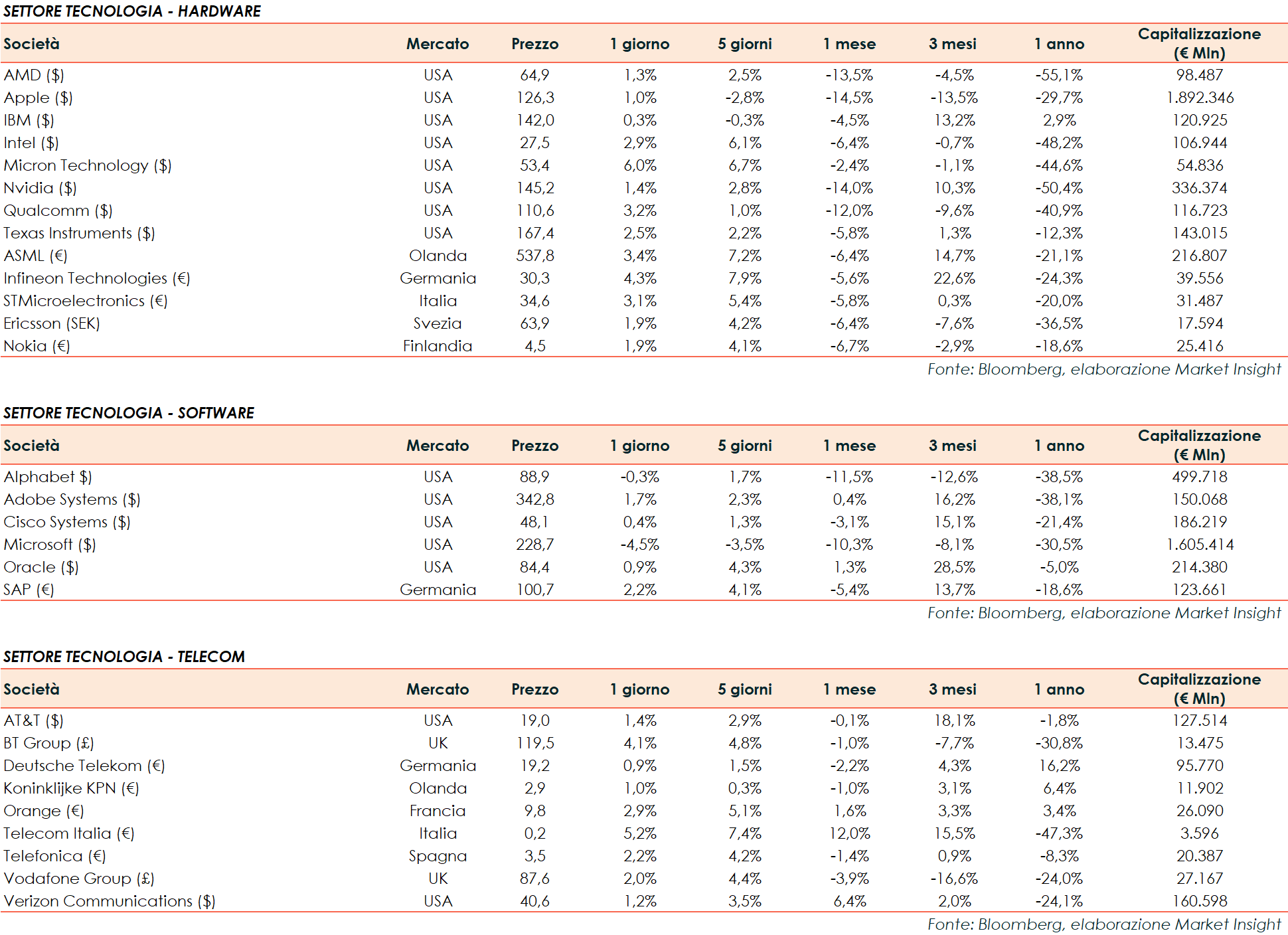Select the Software table's Mercato column header

438,446
